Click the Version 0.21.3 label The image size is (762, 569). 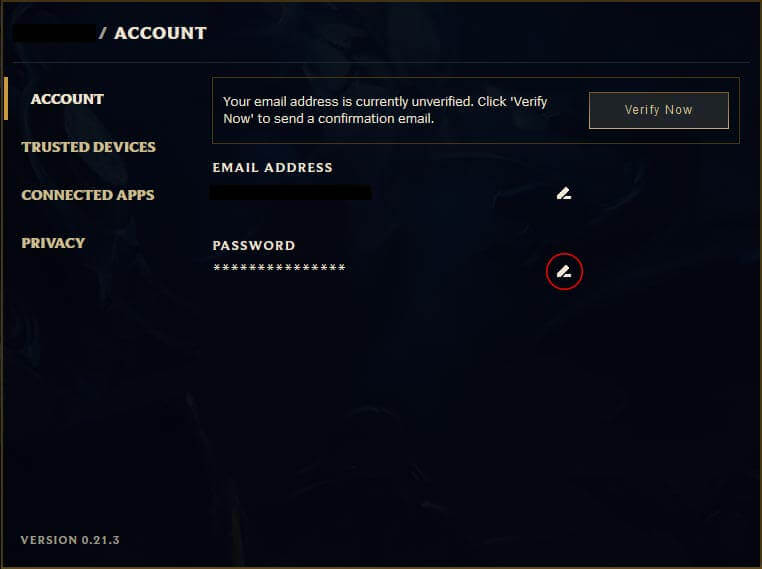[x=70, y=540]
